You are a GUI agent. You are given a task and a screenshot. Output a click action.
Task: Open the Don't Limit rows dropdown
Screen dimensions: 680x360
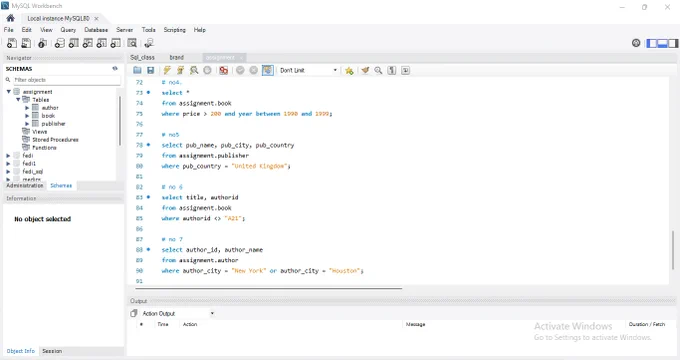(x=308, y=70)
